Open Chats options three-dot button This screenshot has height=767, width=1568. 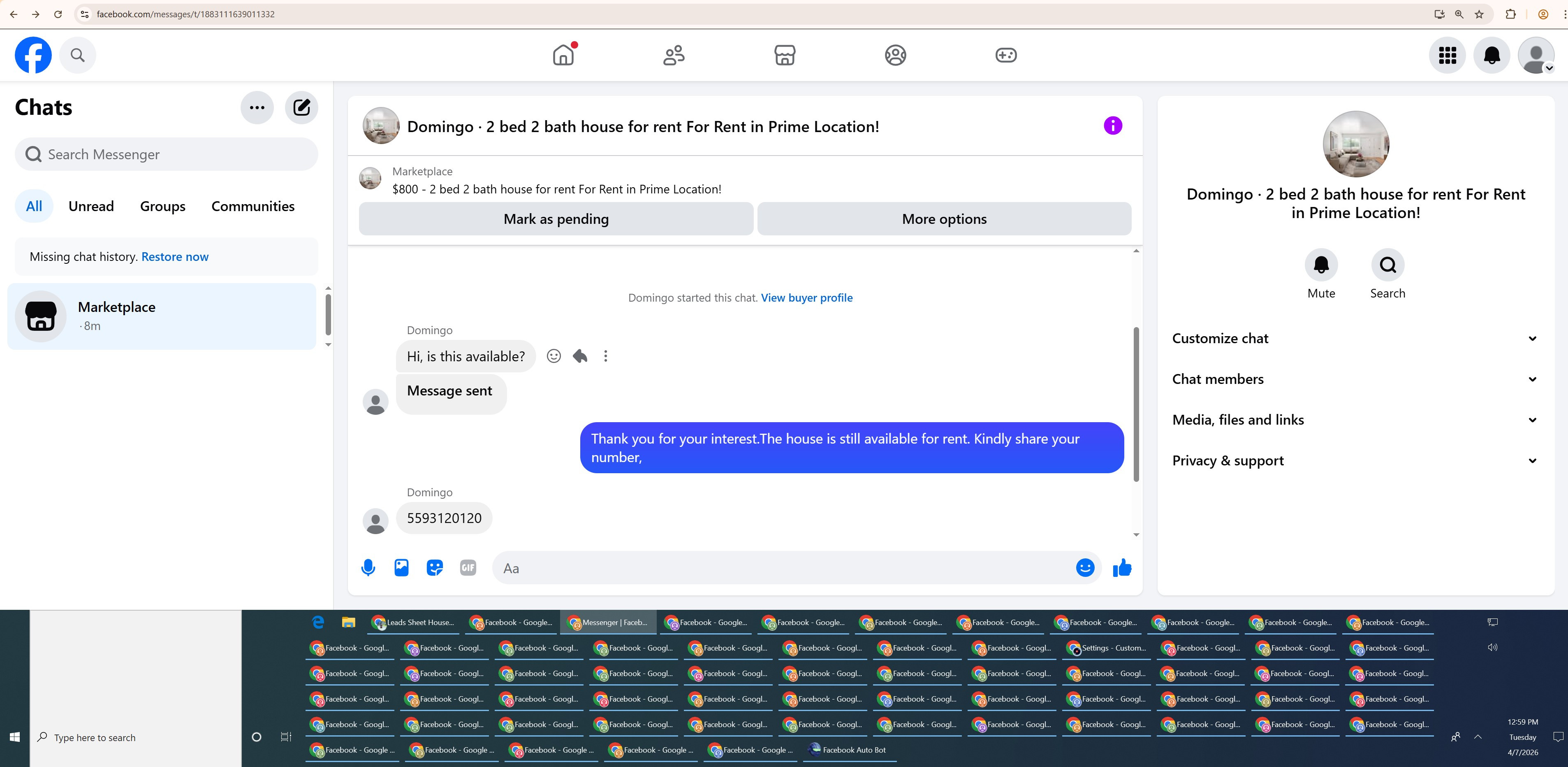pyautogui.click(x=257, y=108)
